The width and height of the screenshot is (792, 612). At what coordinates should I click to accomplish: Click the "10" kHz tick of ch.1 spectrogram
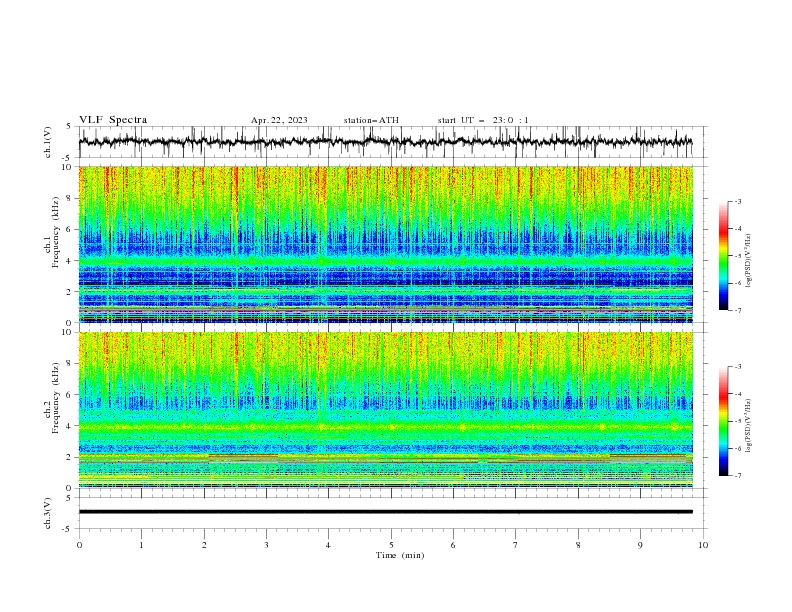click(68, 167)
